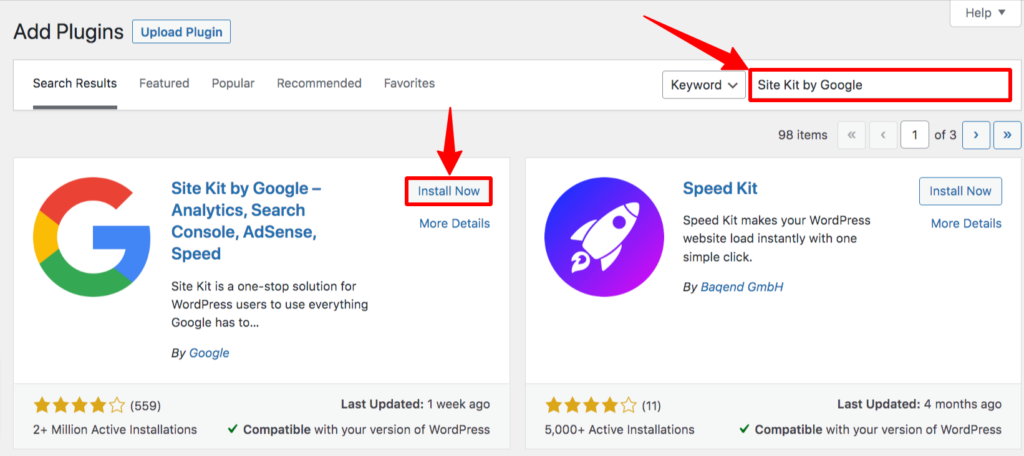Open the Baqend GmbH author link
Viewport: 1024px width, 456px height.
(x=742, y=287)
